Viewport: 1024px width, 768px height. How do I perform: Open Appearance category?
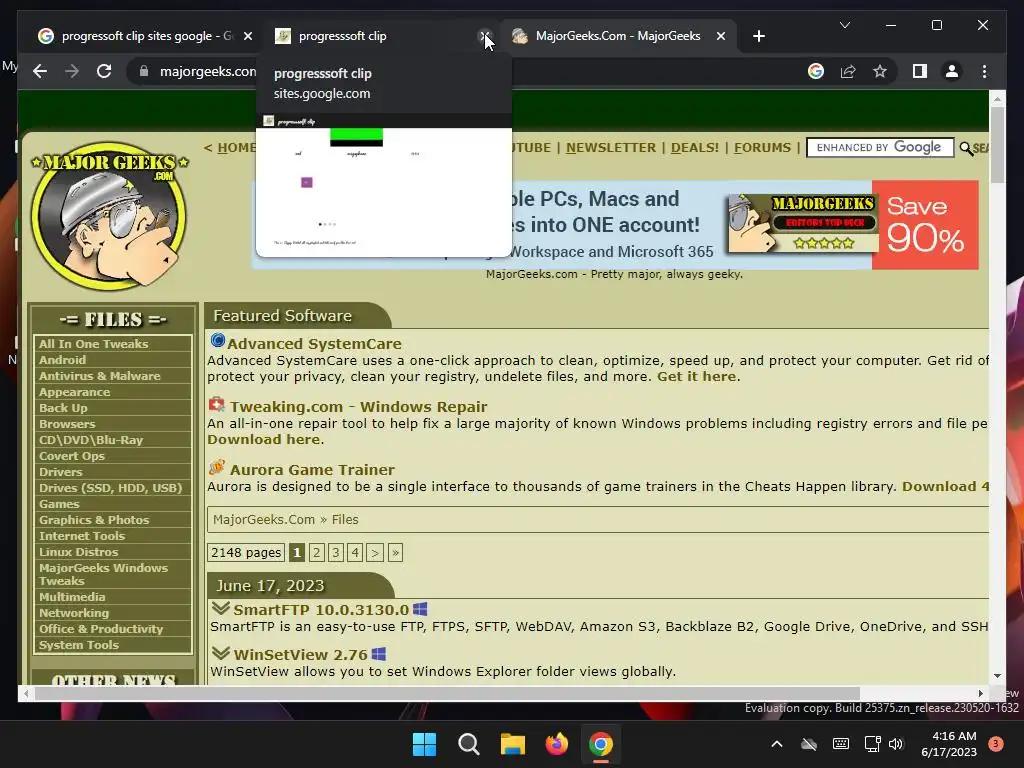click(74, 392)
